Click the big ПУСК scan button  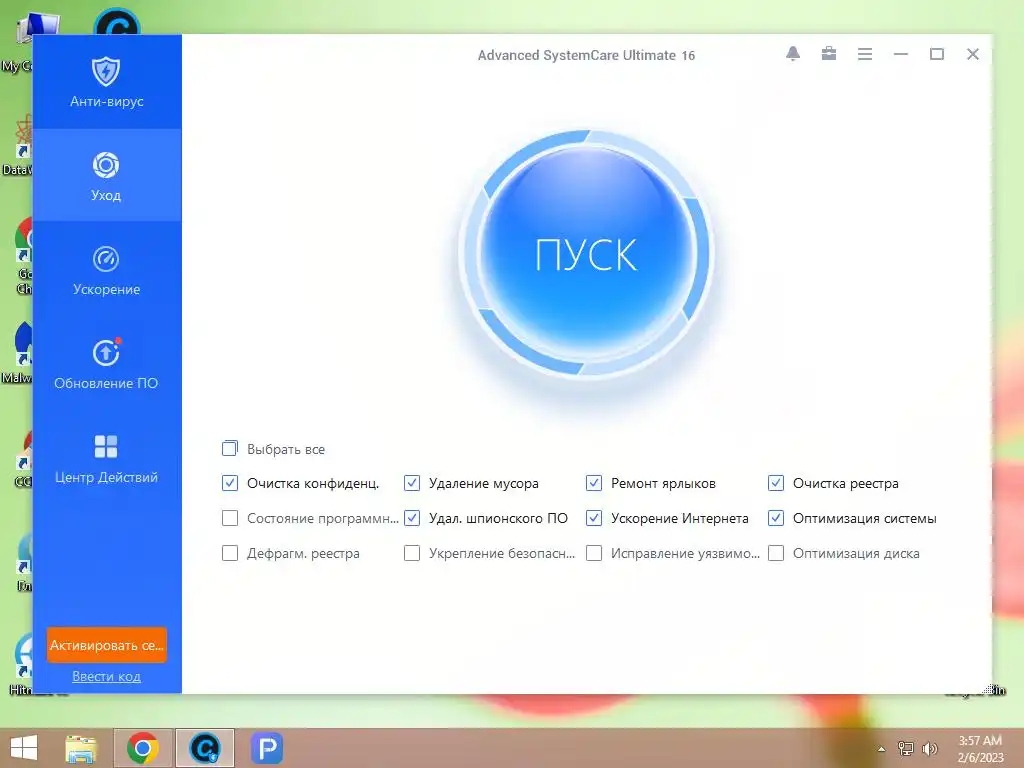point(586,254)
